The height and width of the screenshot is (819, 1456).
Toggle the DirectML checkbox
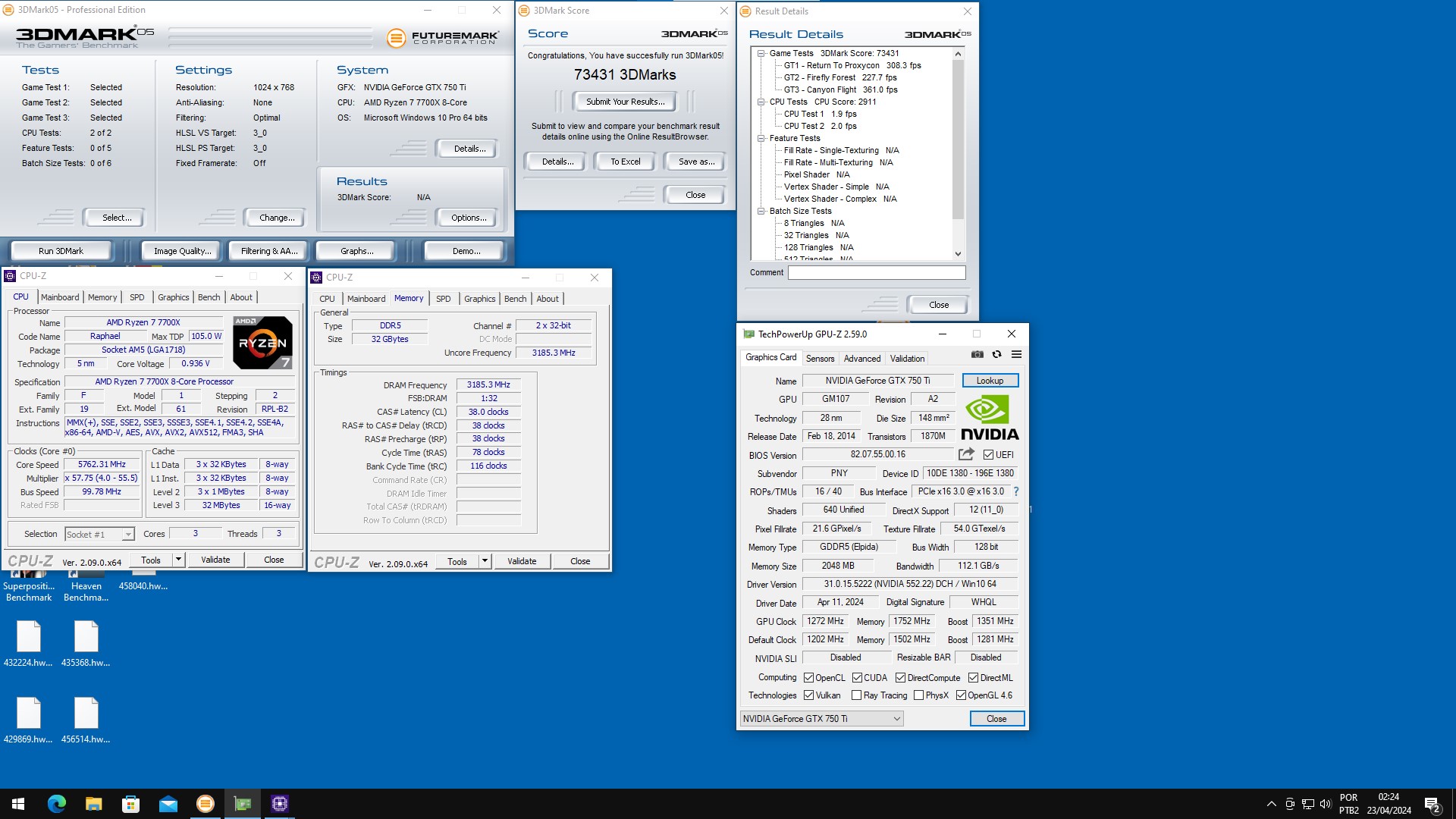click(973, 678)
